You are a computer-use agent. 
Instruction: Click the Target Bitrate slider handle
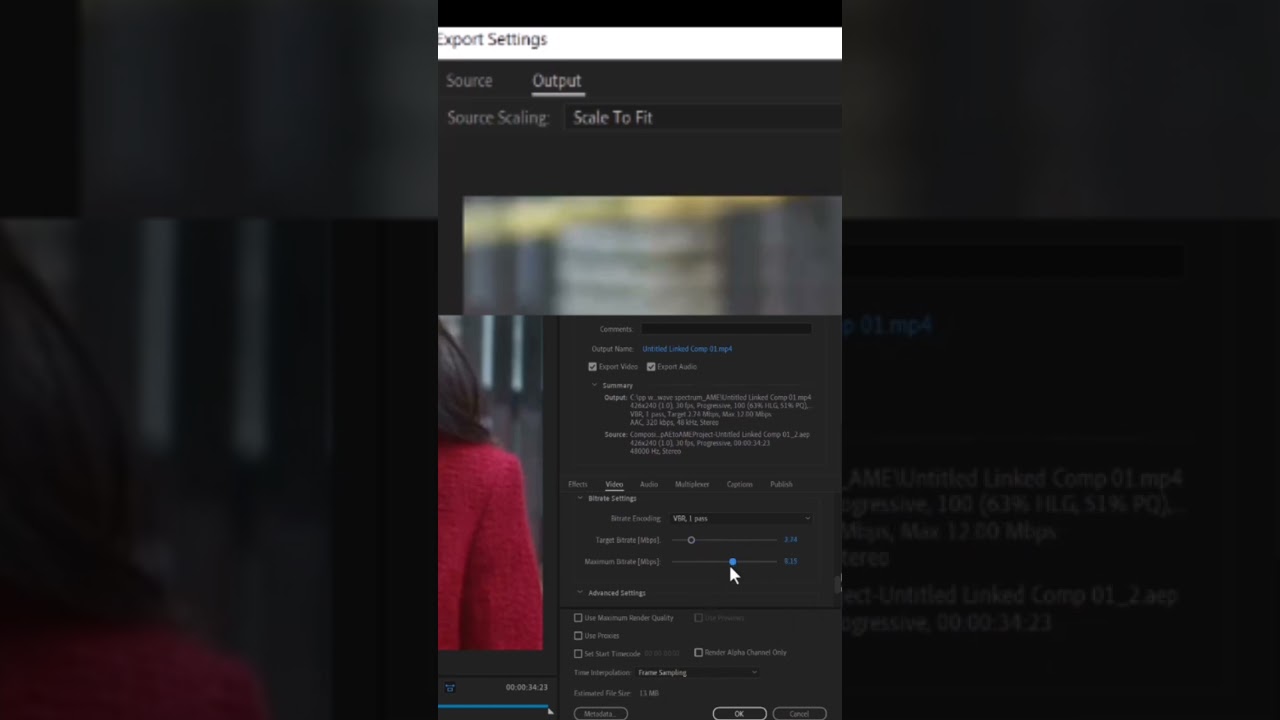tap(691, 540)
